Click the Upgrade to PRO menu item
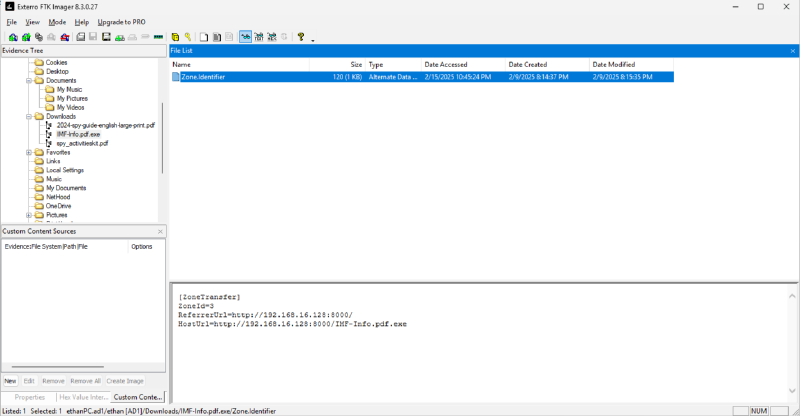 [121, 22]
